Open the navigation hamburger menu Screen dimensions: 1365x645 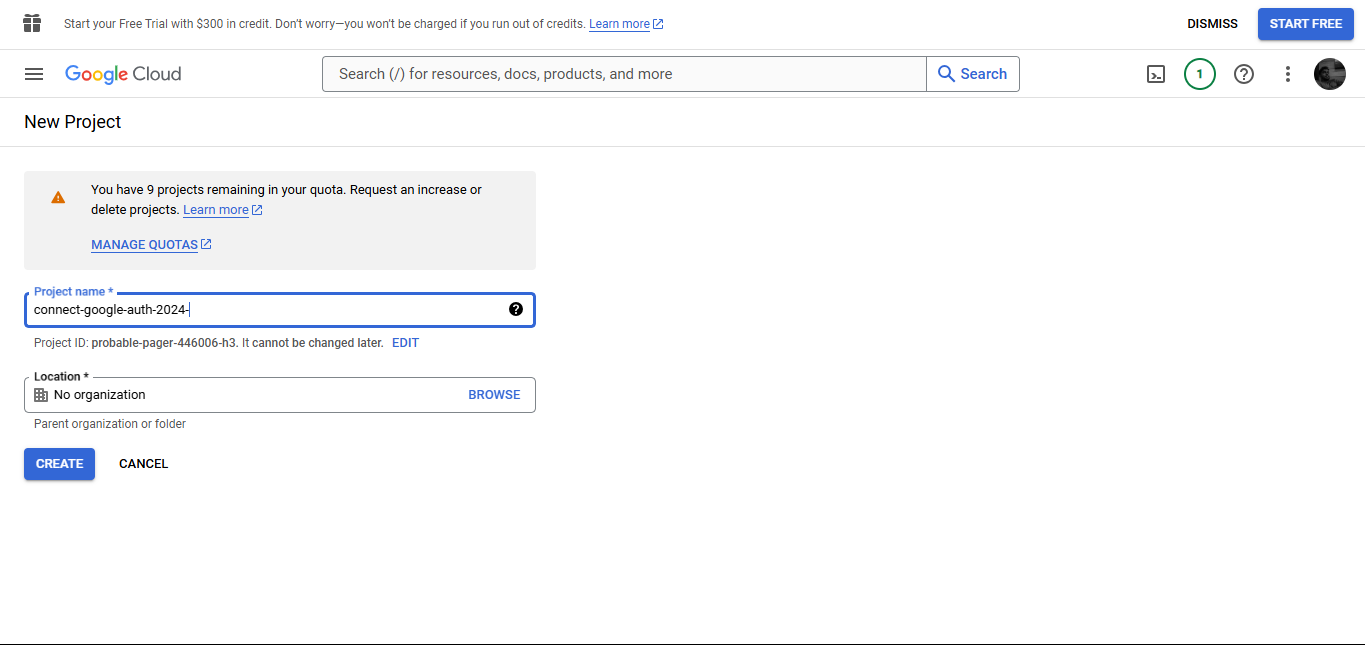point(33,73)
